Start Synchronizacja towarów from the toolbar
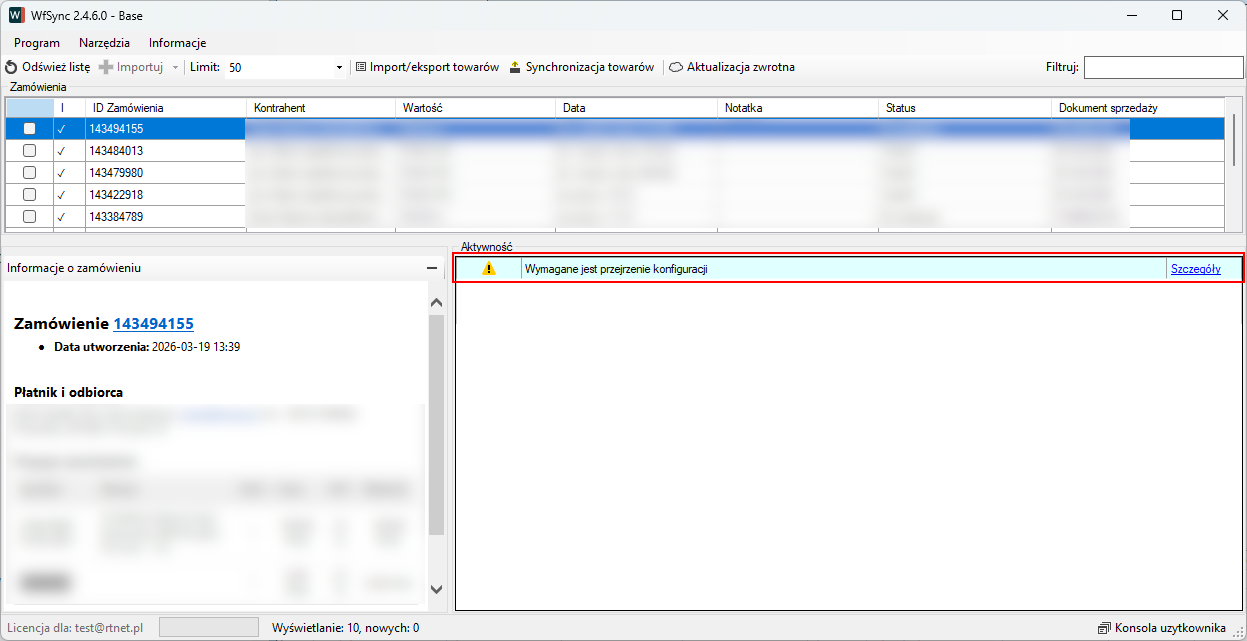1247x641 pixels. (581, 67)
